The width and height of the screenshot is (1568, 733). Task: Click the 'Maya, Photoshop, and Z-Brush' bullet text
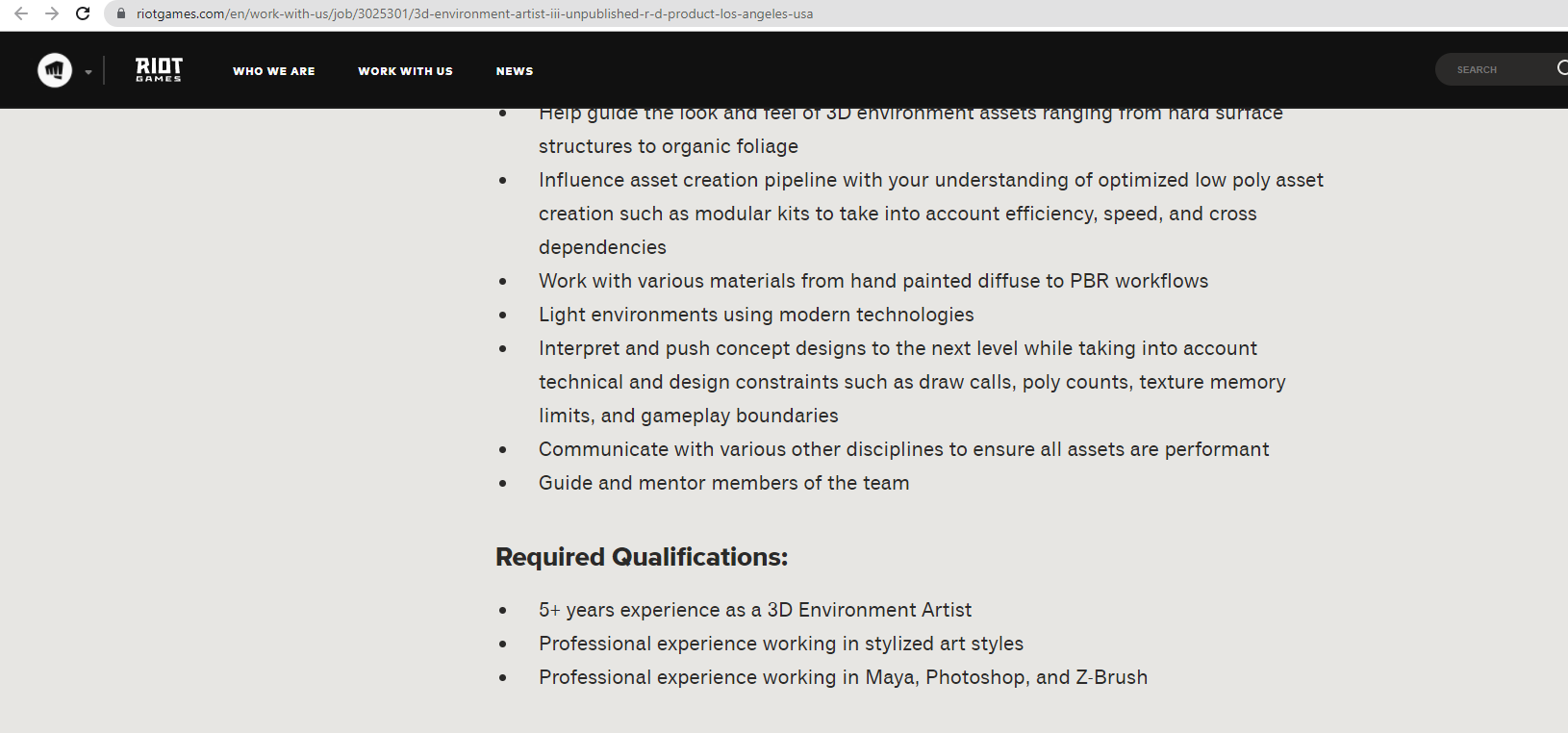(843, 677)
